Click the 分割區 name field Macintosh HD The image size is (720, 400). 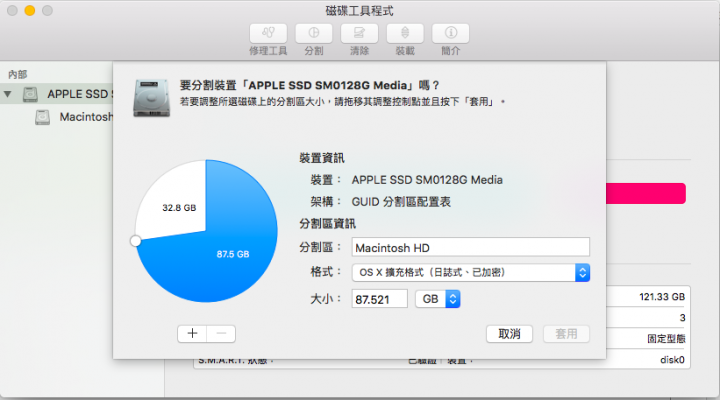pos(471,248)
